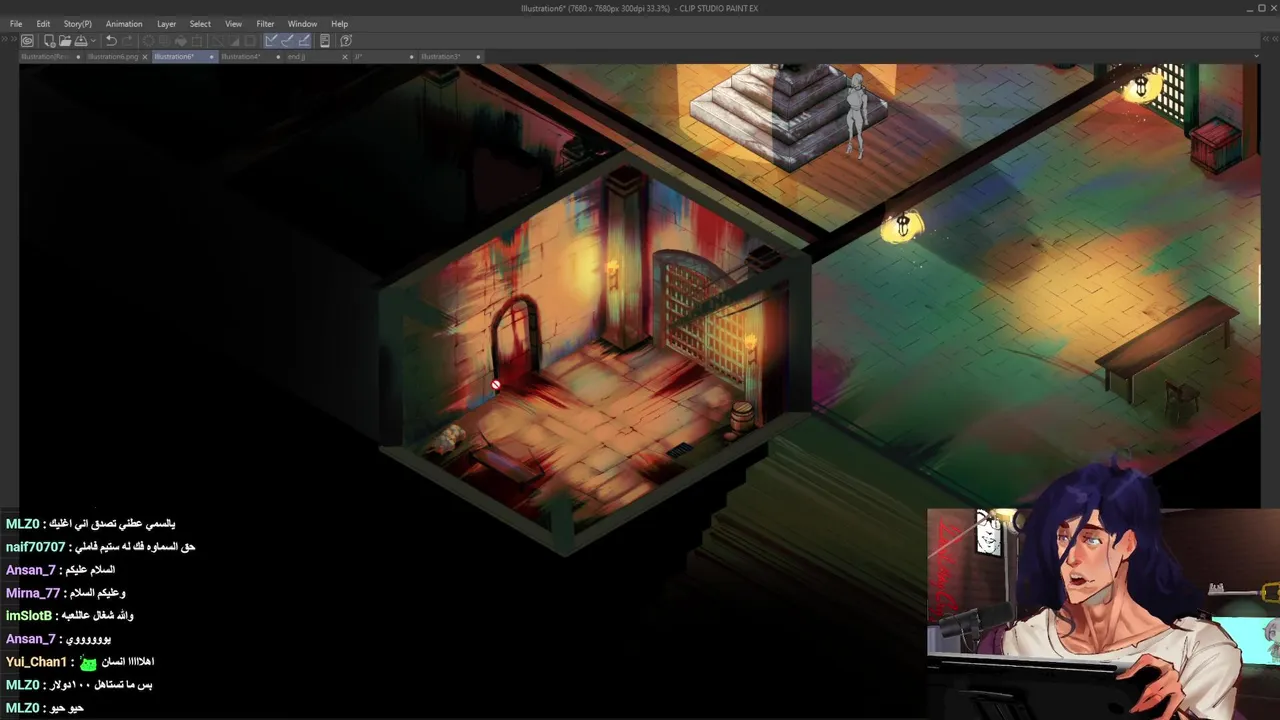Click the window title text CLIP STUDIO PAINT EX
Viewport: 1280px width, 720px height.
(x=716, y=9)
